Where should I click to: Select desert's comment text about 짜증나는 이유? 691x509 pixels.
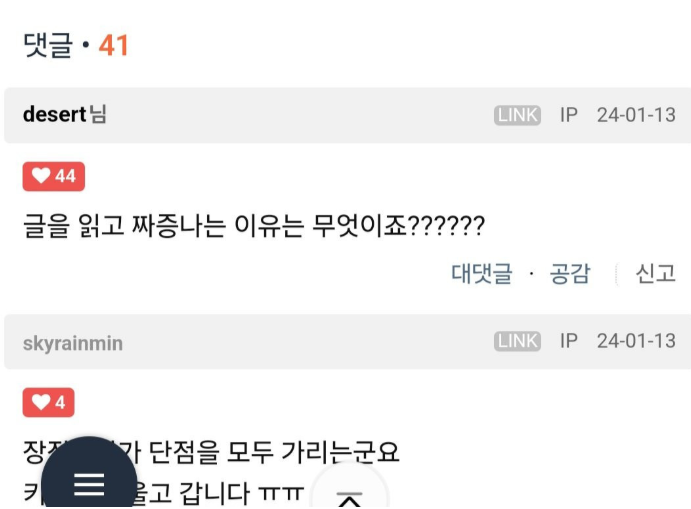click(254, 226)
